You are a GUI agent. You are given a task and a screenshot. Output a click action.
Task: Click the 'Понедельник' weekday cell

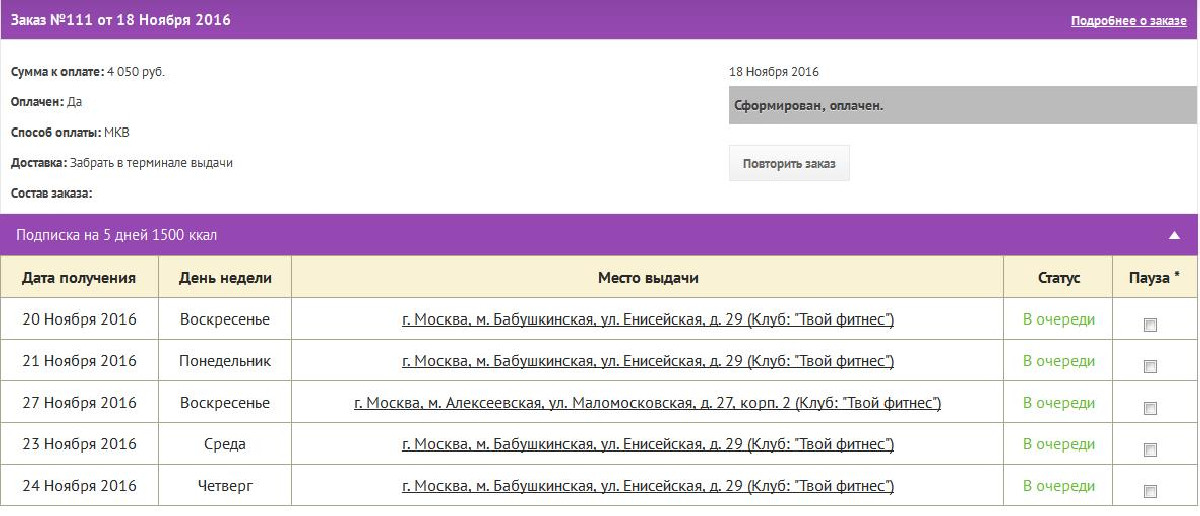[225, 361]
